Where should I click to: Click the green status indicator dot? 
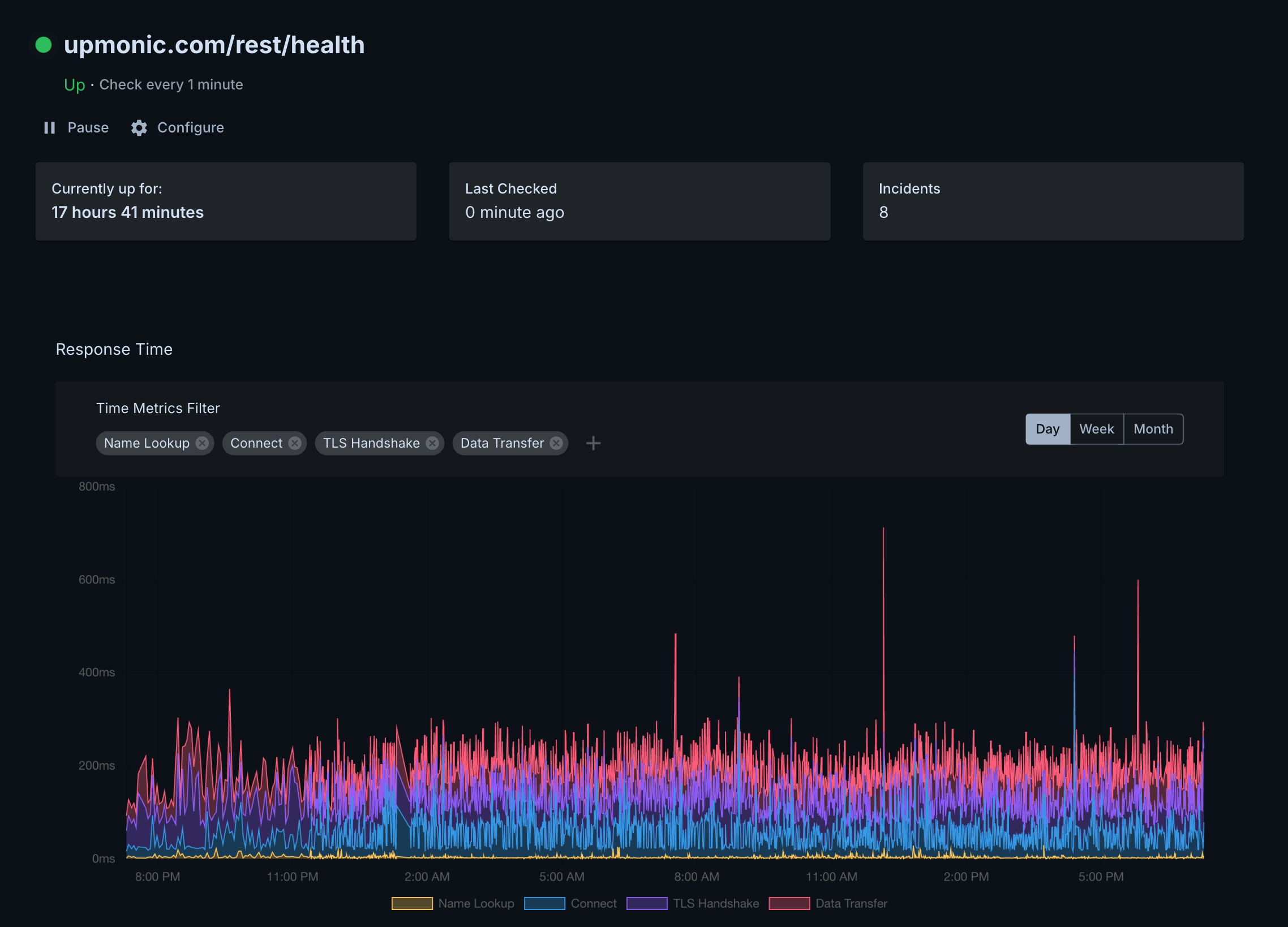point(44,45)
